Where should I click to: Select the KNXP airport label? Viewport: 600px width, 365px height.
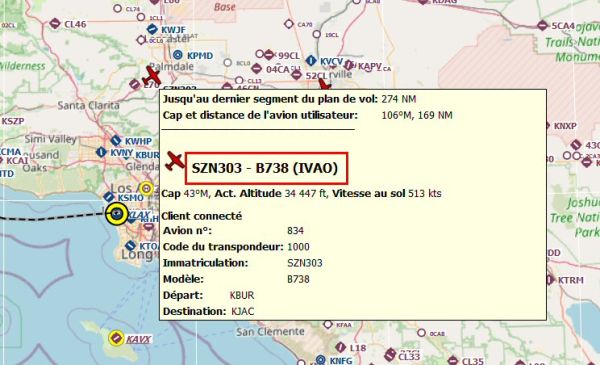pyautogui.click(x=565, y=126)
